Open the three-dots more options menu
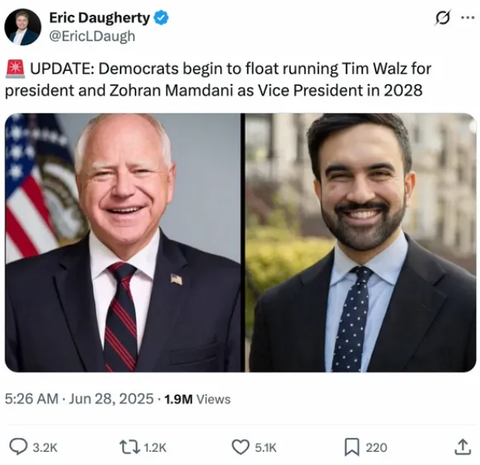 point(467,18)
